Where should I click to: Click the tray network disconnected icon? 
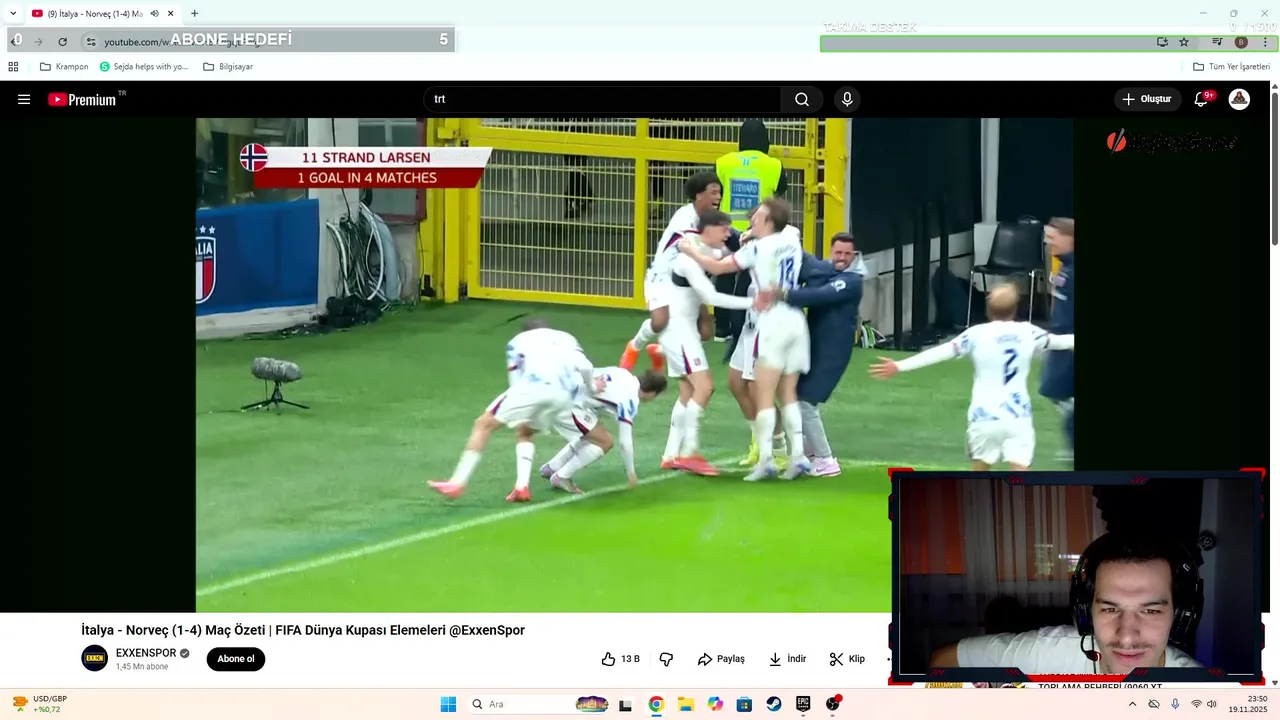click(1154, 704)
